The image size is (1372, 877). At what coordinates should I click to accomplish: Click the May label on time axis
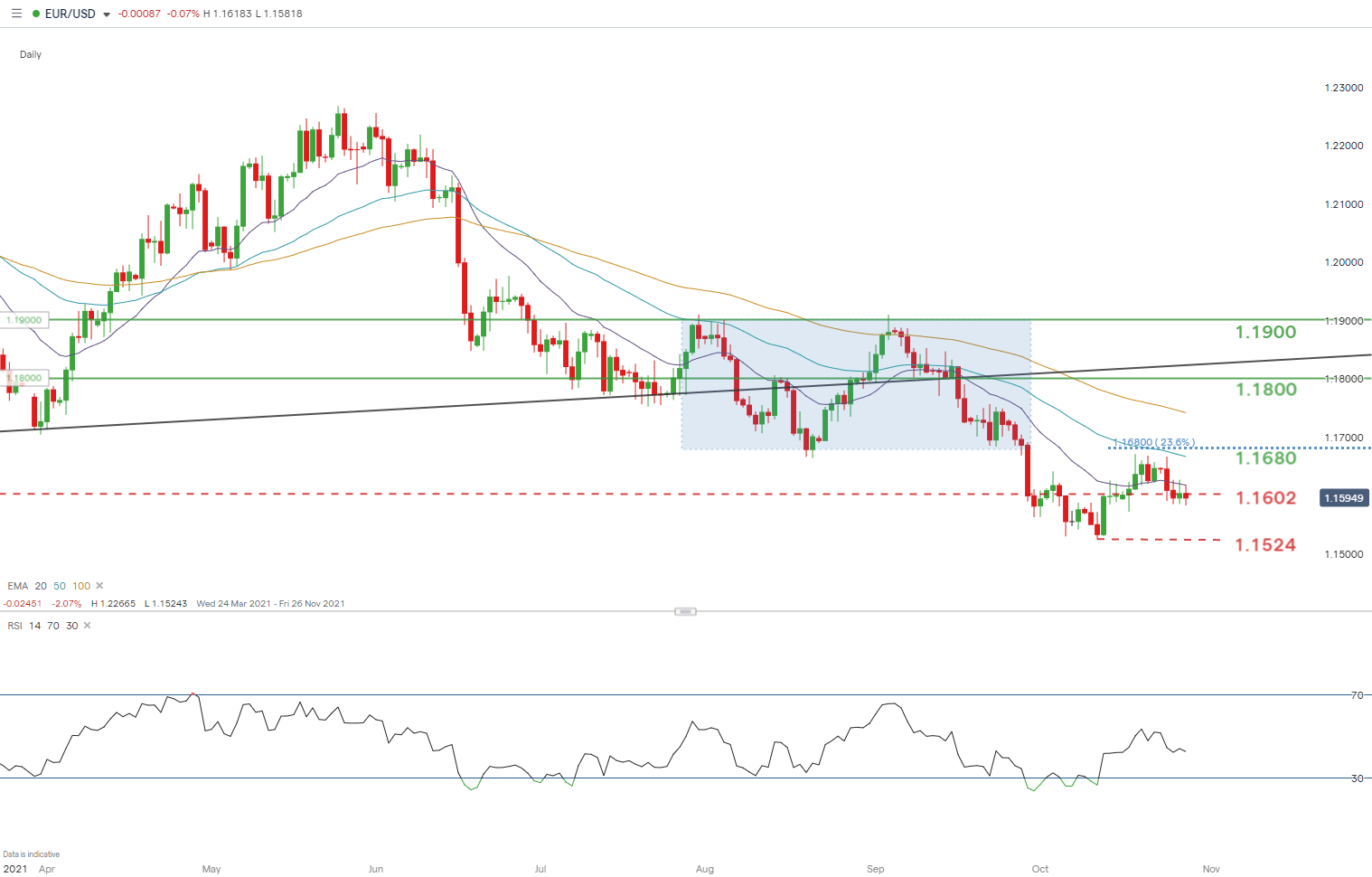pos(211,869)
